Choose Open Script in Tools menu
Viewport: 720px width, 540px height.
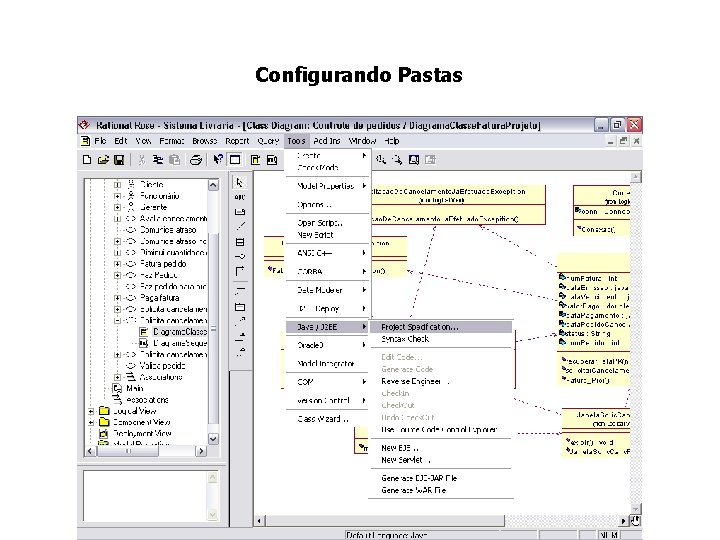(x=328, y=223)
